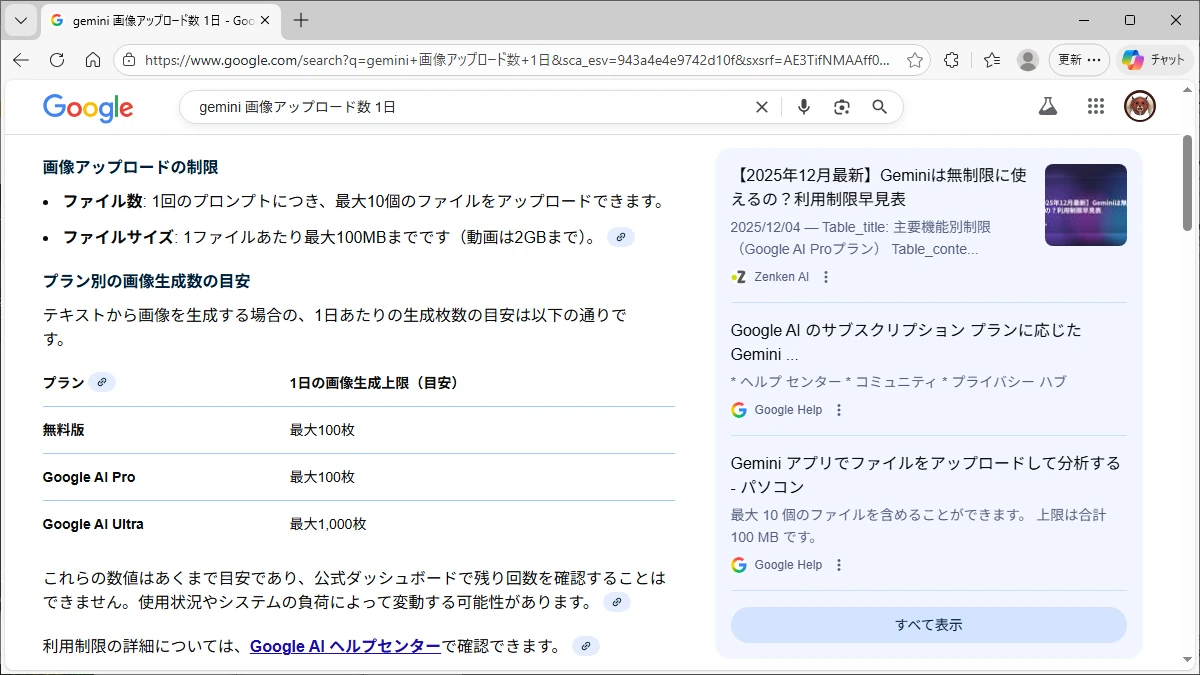Image resolution: width=1200 pixels, height=675 pixels.
Task: Open a new browser tab
Action: pyautogui.click(x=301, y=20)
